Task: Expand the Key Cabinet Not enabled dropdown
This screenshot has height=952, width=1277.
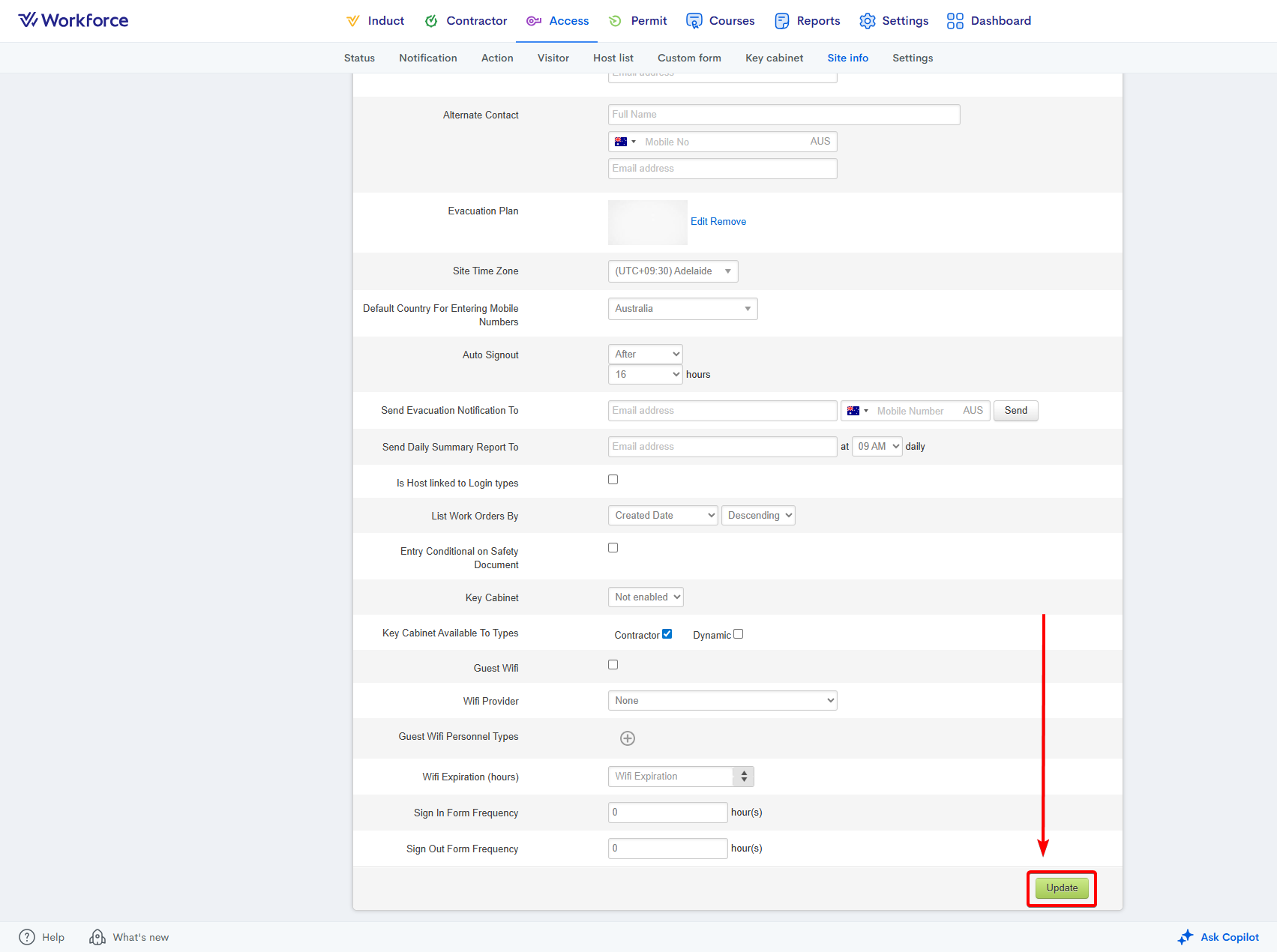Action: pos(646,597)
